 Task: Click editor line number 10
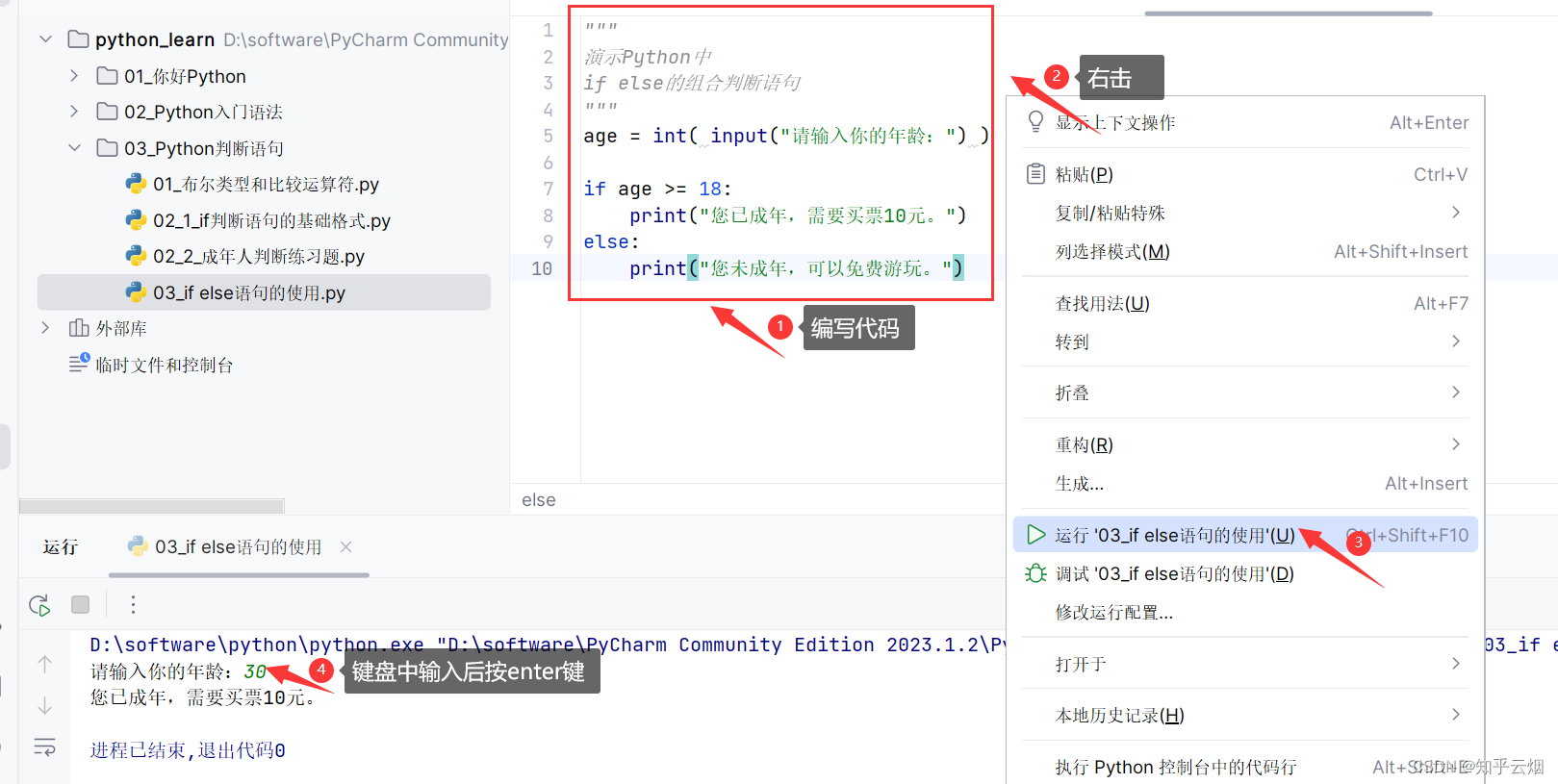[x=542, y=268]
